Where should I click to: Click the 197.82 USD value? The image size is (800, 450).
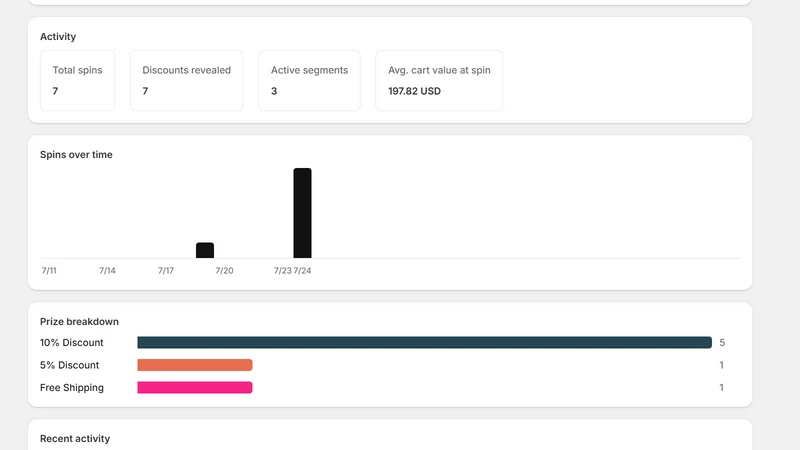click(414, 91)
